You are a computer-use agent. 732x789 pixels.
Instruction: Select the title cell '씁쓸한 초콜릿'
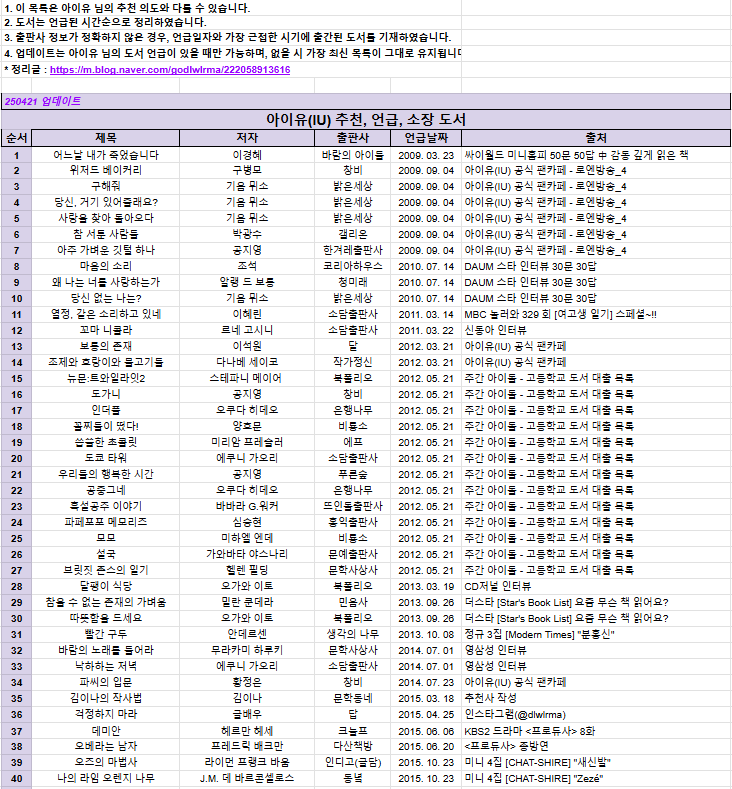(106, 443)
